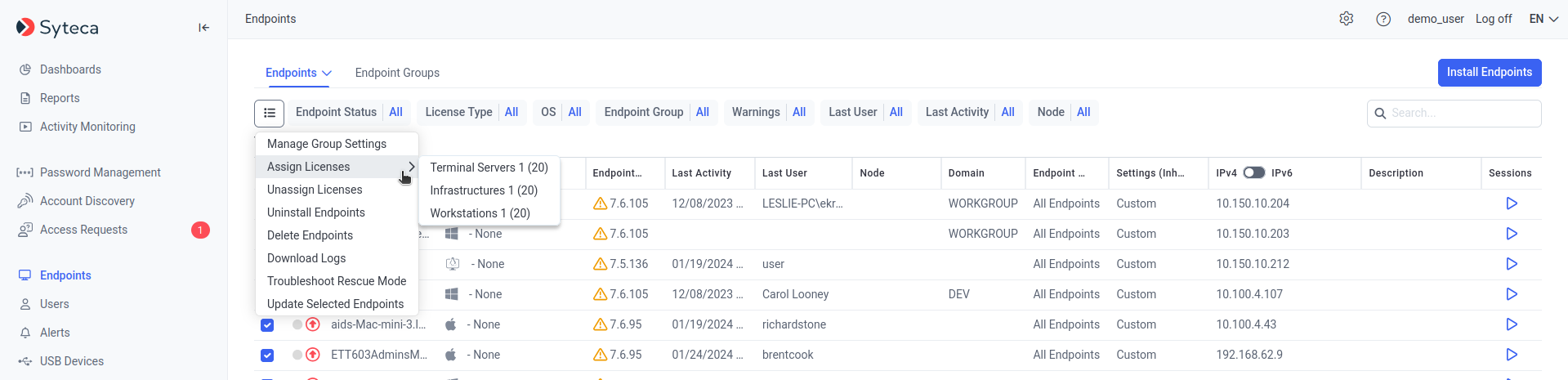The height and width of the screenshot is (380, 1568).
Task: Assign Infrastructures 1 (20) license
Action: pos(489,190)
